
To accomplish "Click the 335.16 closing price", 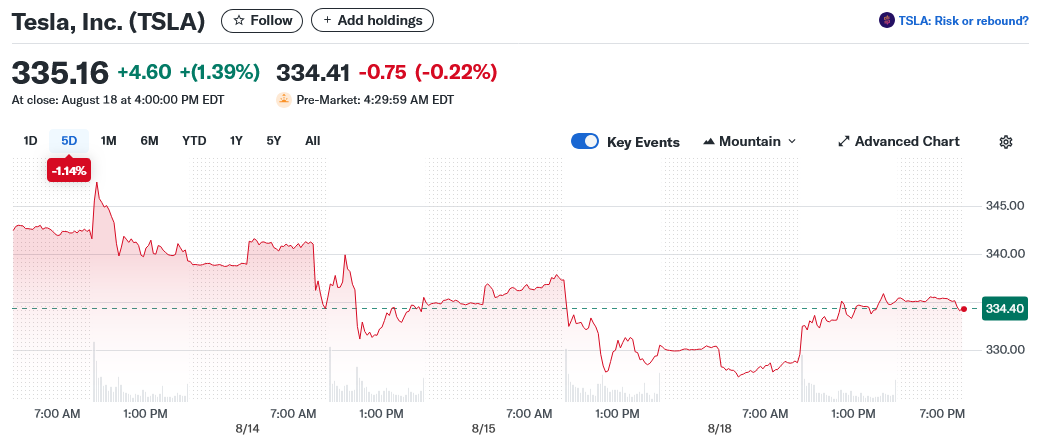I will click(60, 73).
